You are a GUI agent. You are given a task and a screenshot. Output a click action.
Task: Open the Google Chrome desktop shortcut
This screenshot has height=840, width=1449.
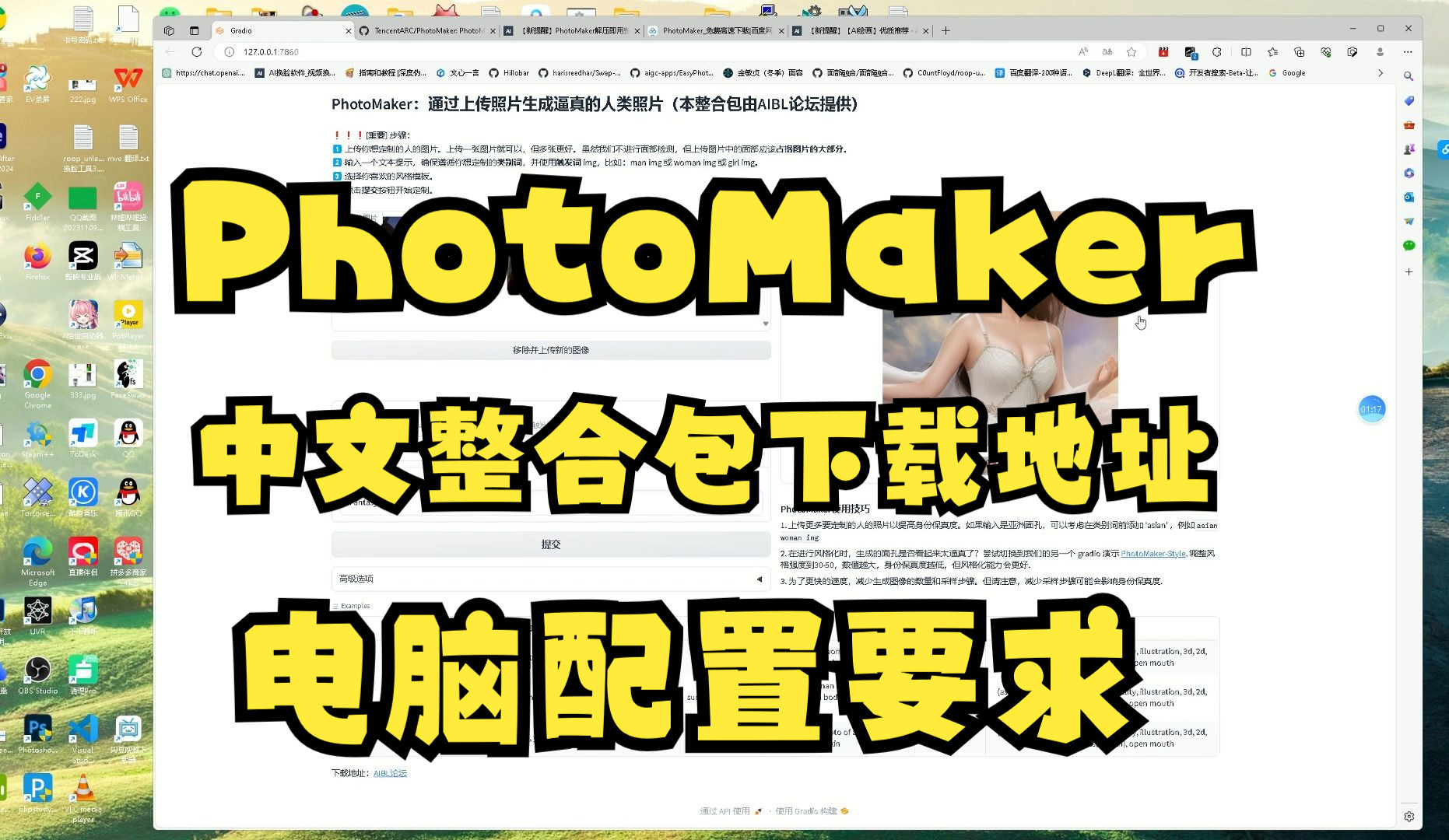click(x=37, y=384)
